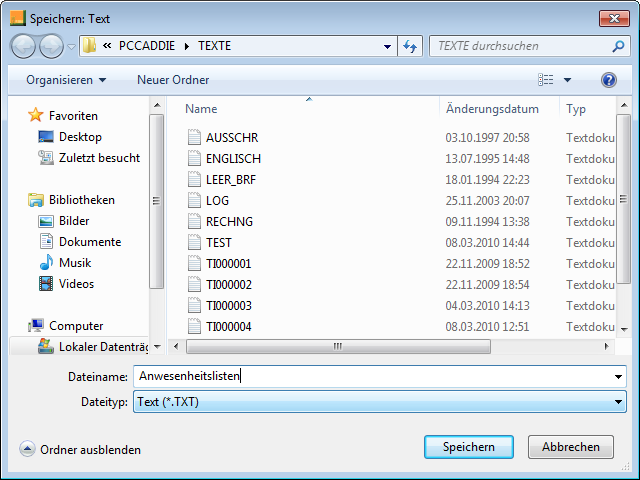Select the ENGLISCH file
Viewport: 640px width, 480px height.
(x=233, y=159)
